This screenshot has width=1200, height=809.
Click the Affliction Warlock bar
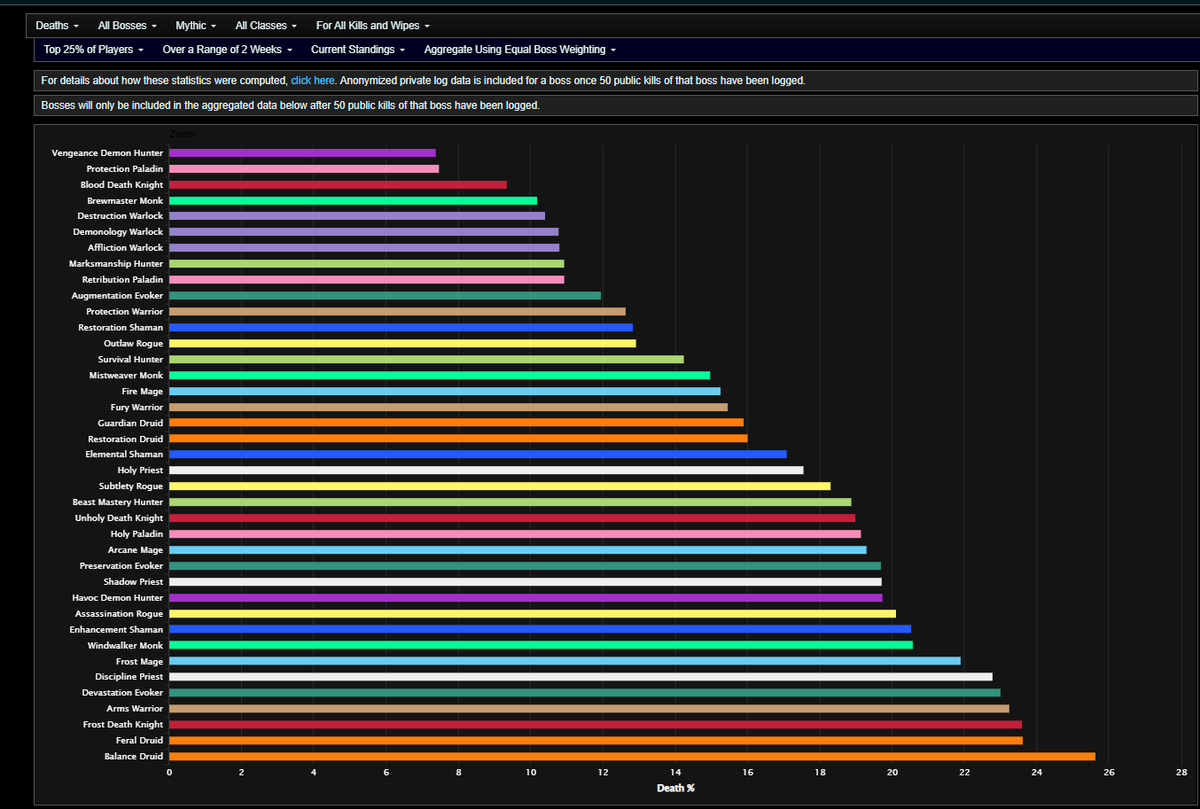(x=364, y=248)
